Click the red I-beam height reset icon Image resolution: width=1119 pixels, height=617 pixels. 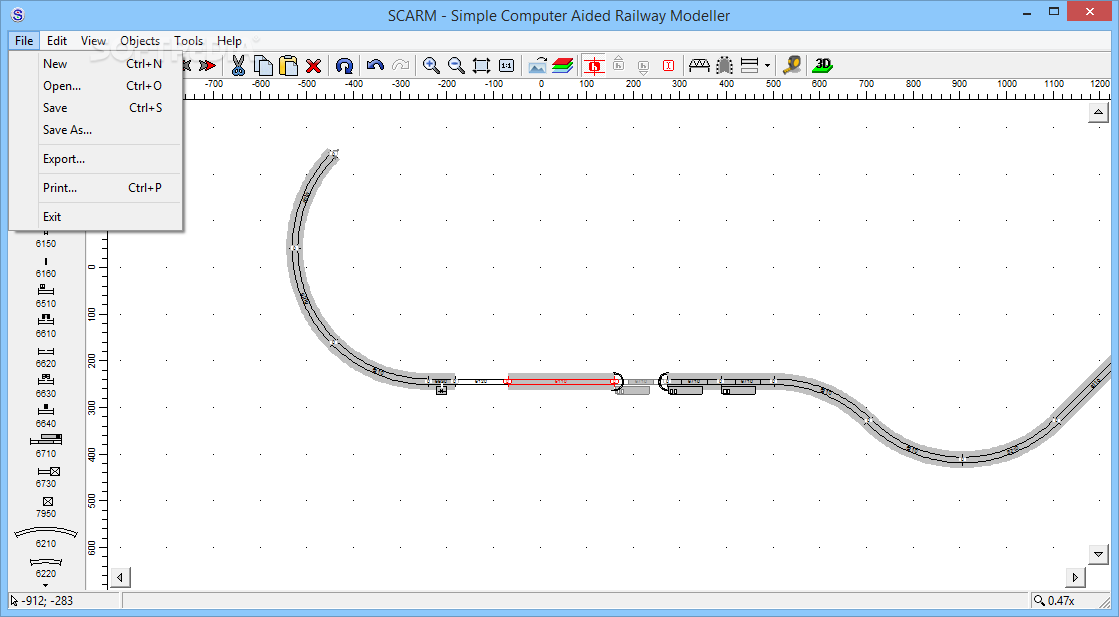coord(669,66)
